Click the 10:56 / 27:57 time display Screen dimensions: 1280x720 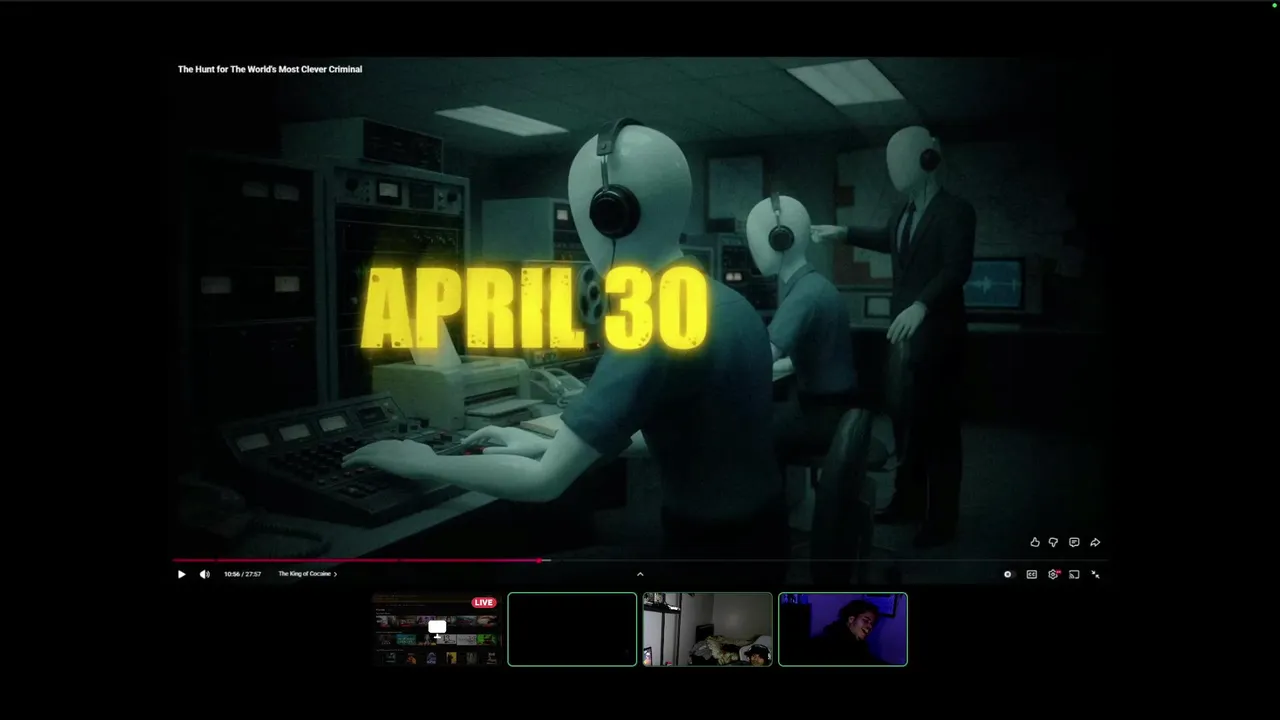(x=242, y=574)
